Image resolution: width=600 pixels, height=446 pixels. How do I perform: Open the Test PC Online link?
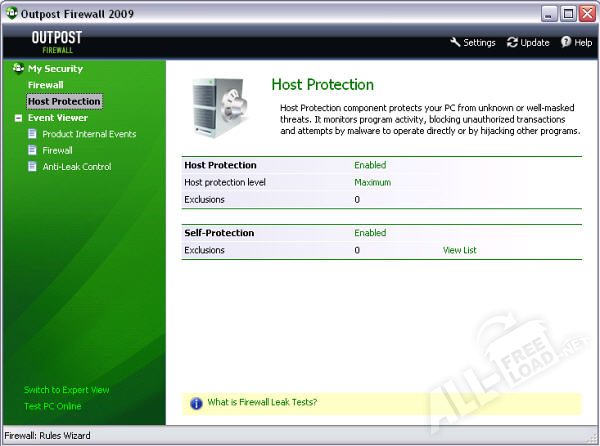click(53, 406)
